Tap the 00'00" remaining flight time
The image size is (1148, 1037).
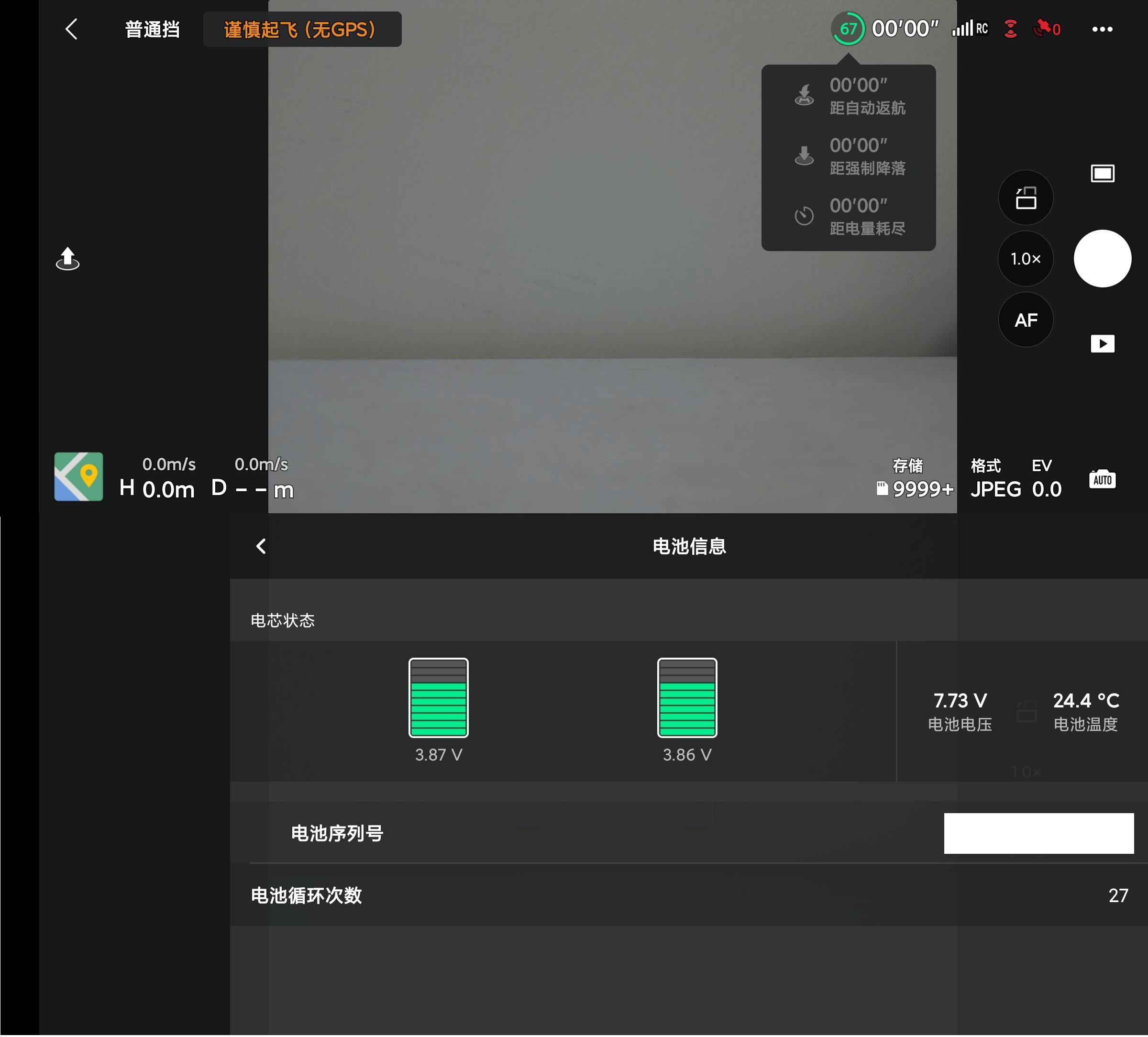point(905,29)
